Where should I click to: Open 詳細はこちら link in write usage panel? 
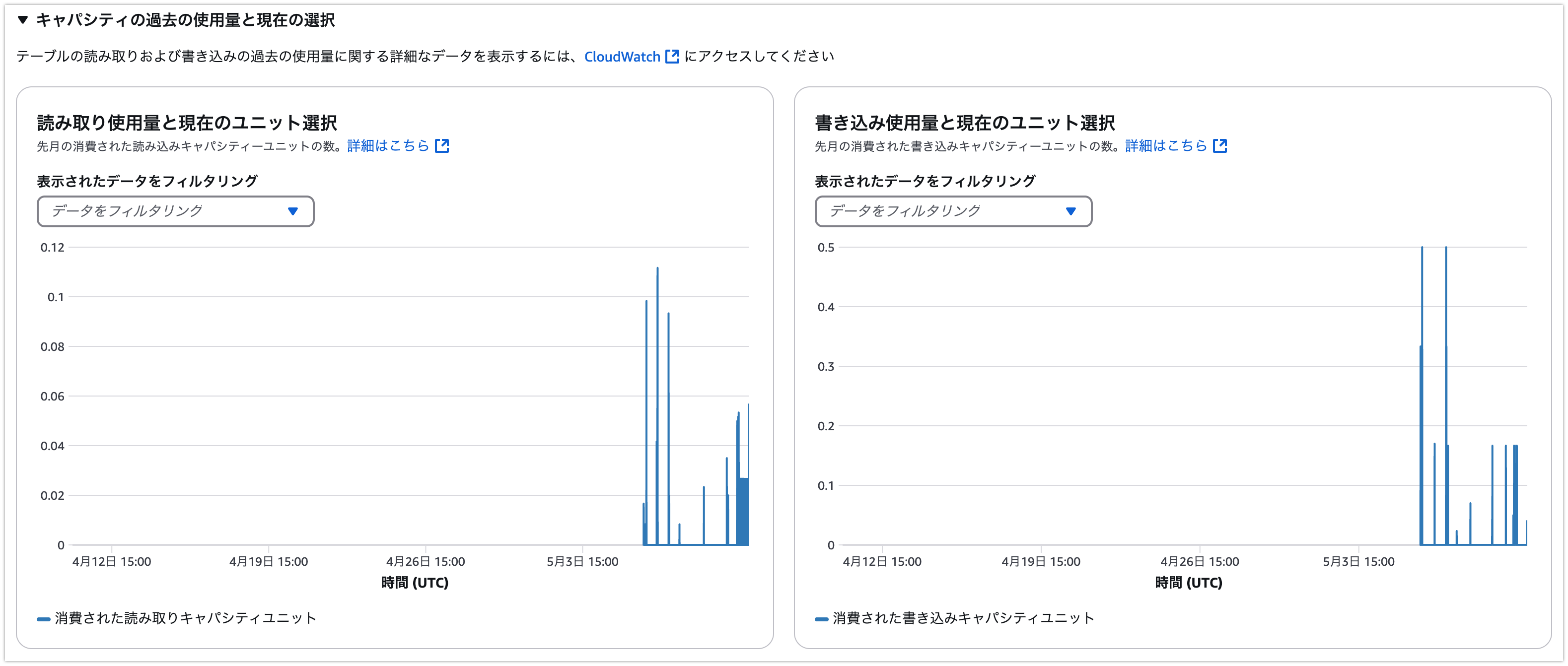[1166, 146]
